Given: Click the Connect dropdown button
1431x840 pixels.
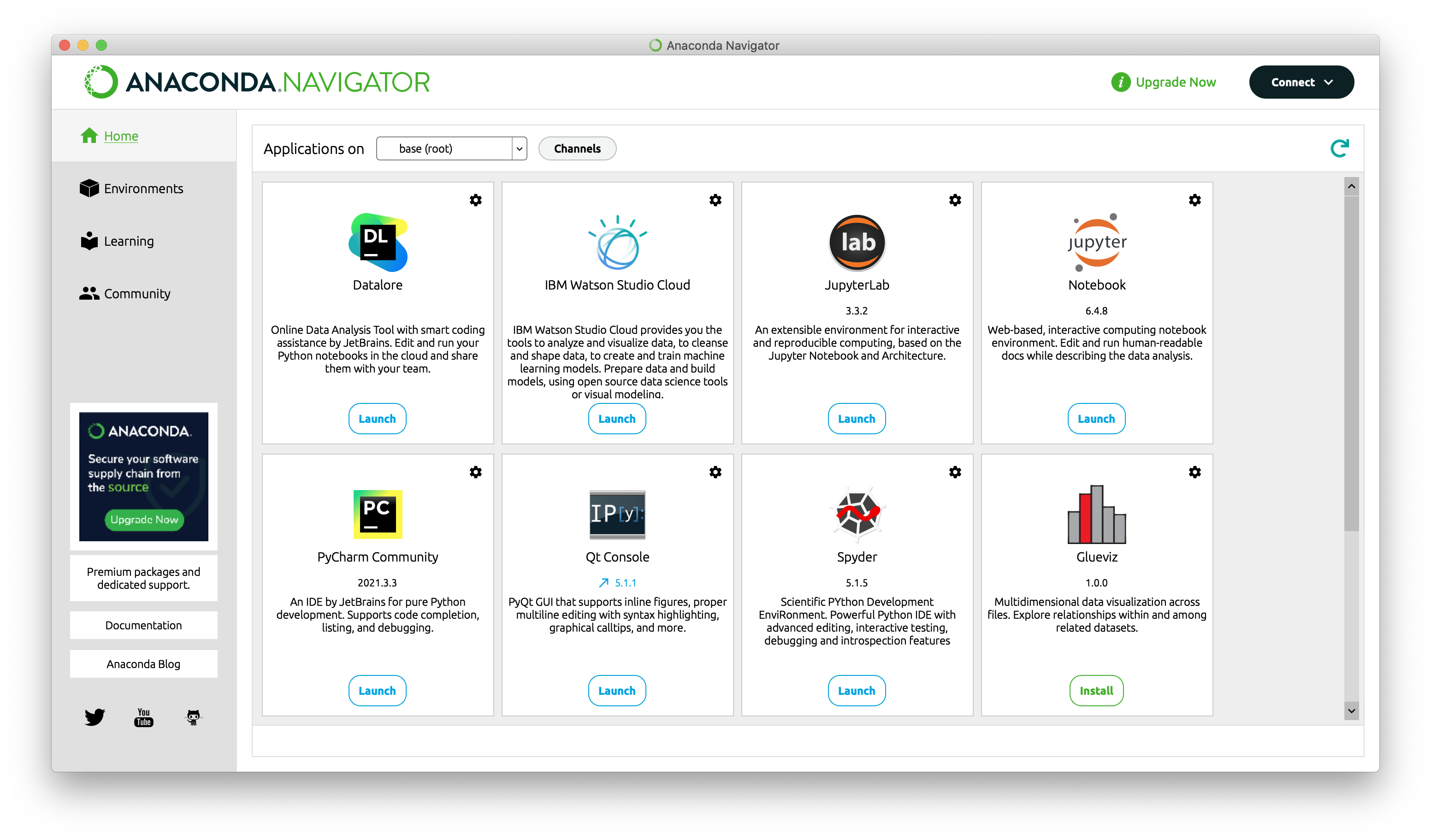Looking at the screenshot, I should point(1300,82).
